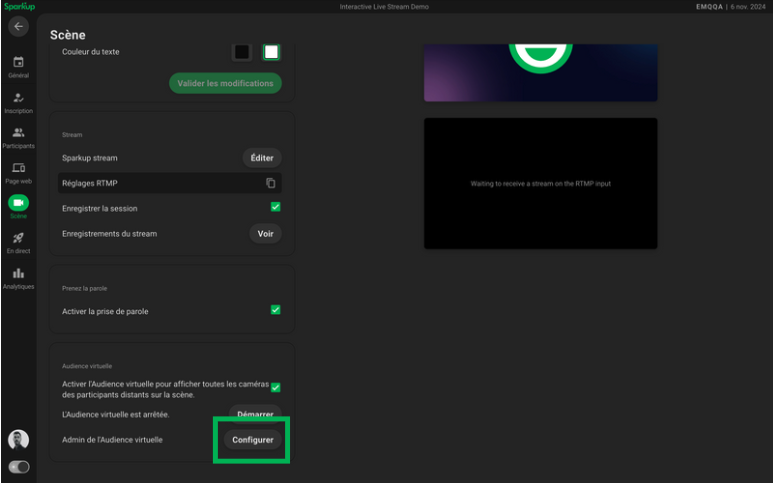Image resolution: width=773 pixels, height=483 pixels.
Task: Open the Général section in sidebar
Action: (18, 63)
